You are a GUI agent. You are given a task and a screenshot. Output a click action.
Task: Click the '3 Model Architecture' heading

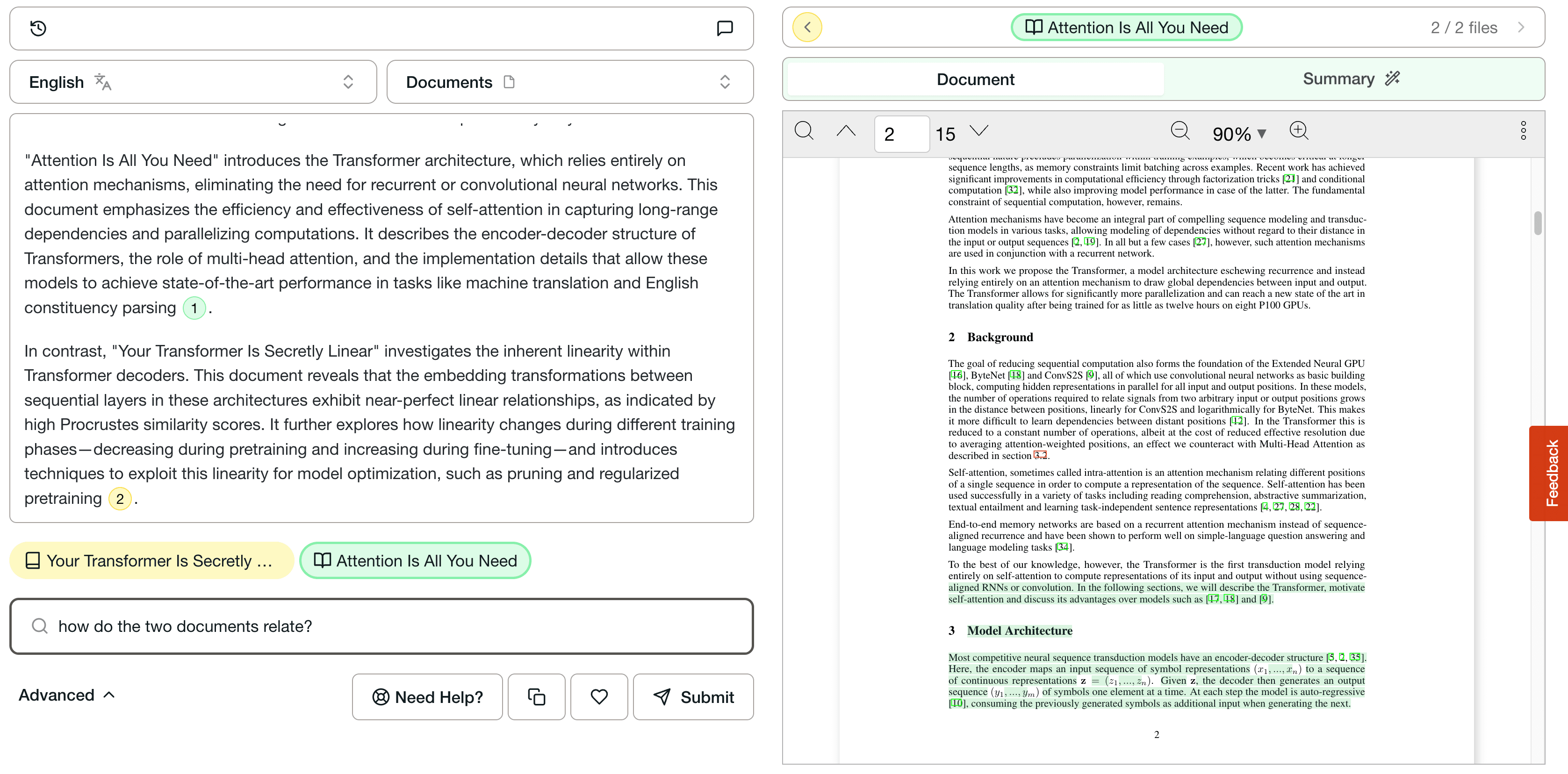coord(1010,631)
